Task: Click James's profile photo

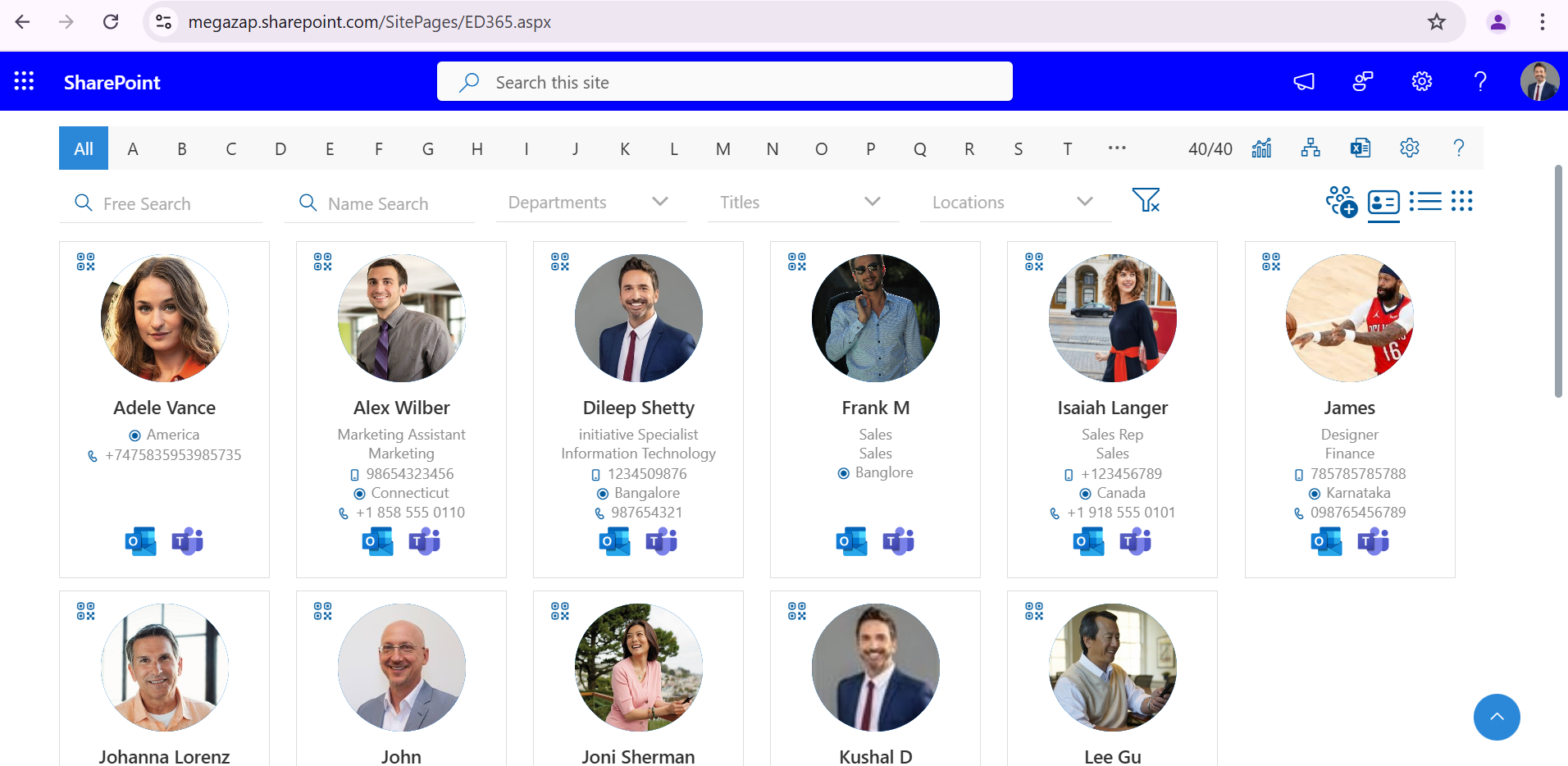Action: 1350,318
